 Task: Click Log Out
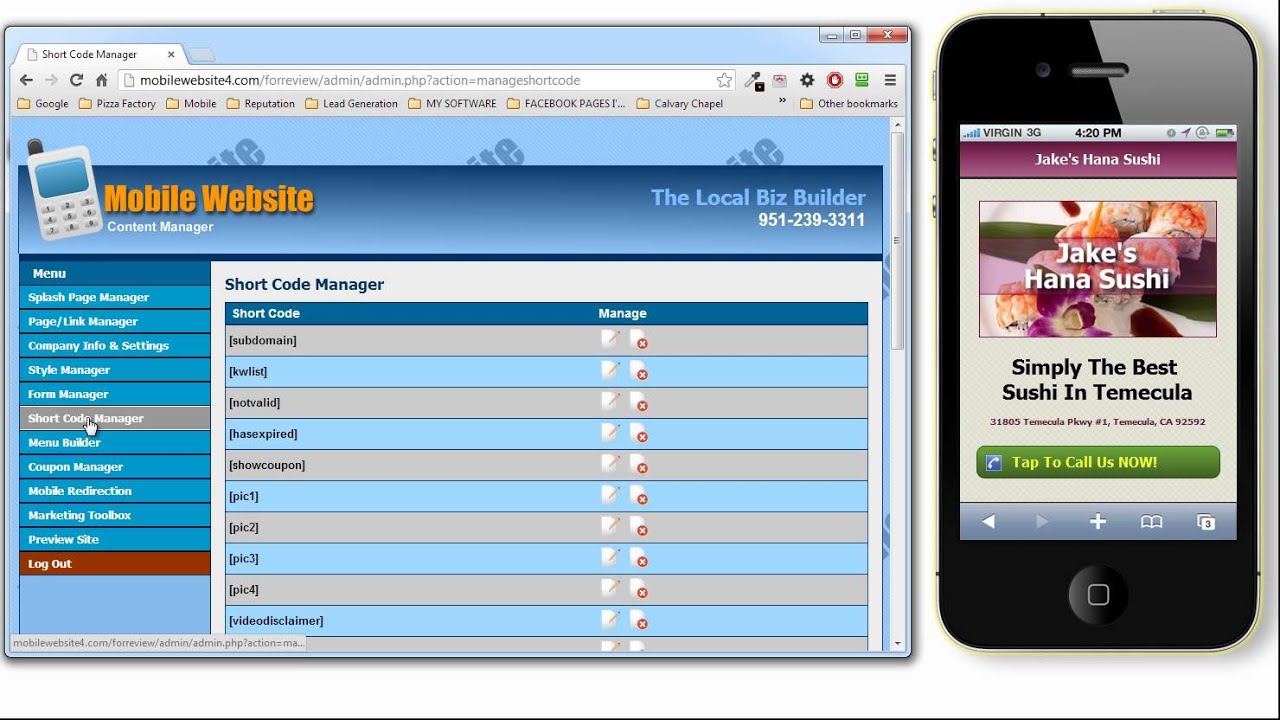pos(115,563)
